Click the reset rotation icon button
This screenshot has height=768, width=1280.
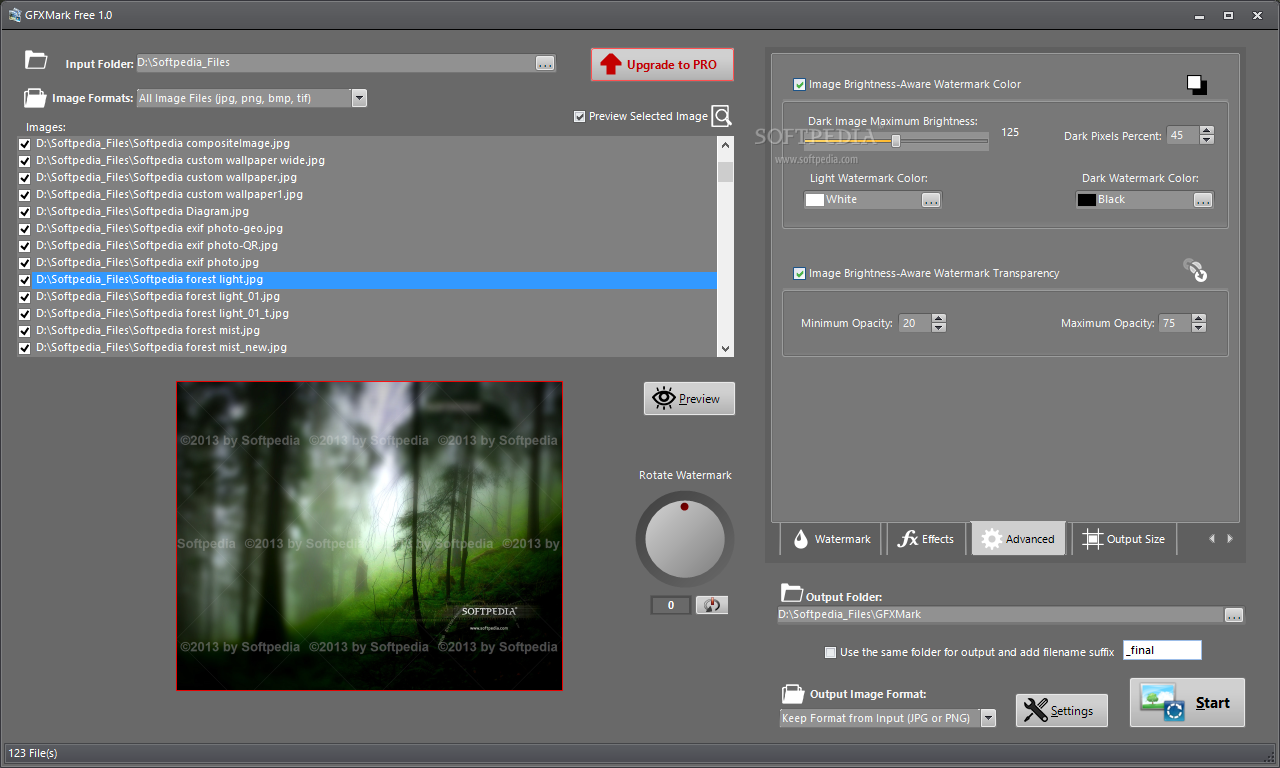(711, 605)
